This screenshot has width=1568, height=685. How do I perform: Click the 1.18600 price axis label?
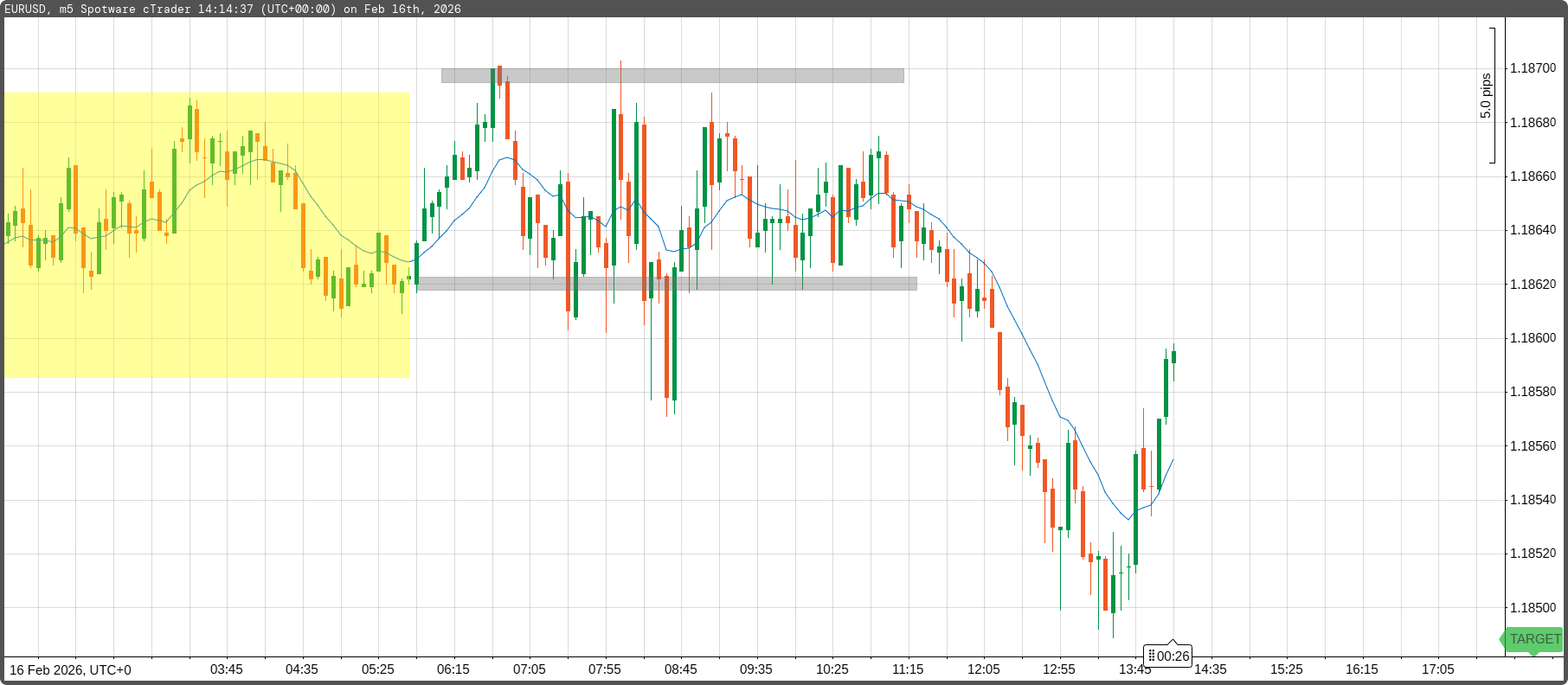(1533, 338)
